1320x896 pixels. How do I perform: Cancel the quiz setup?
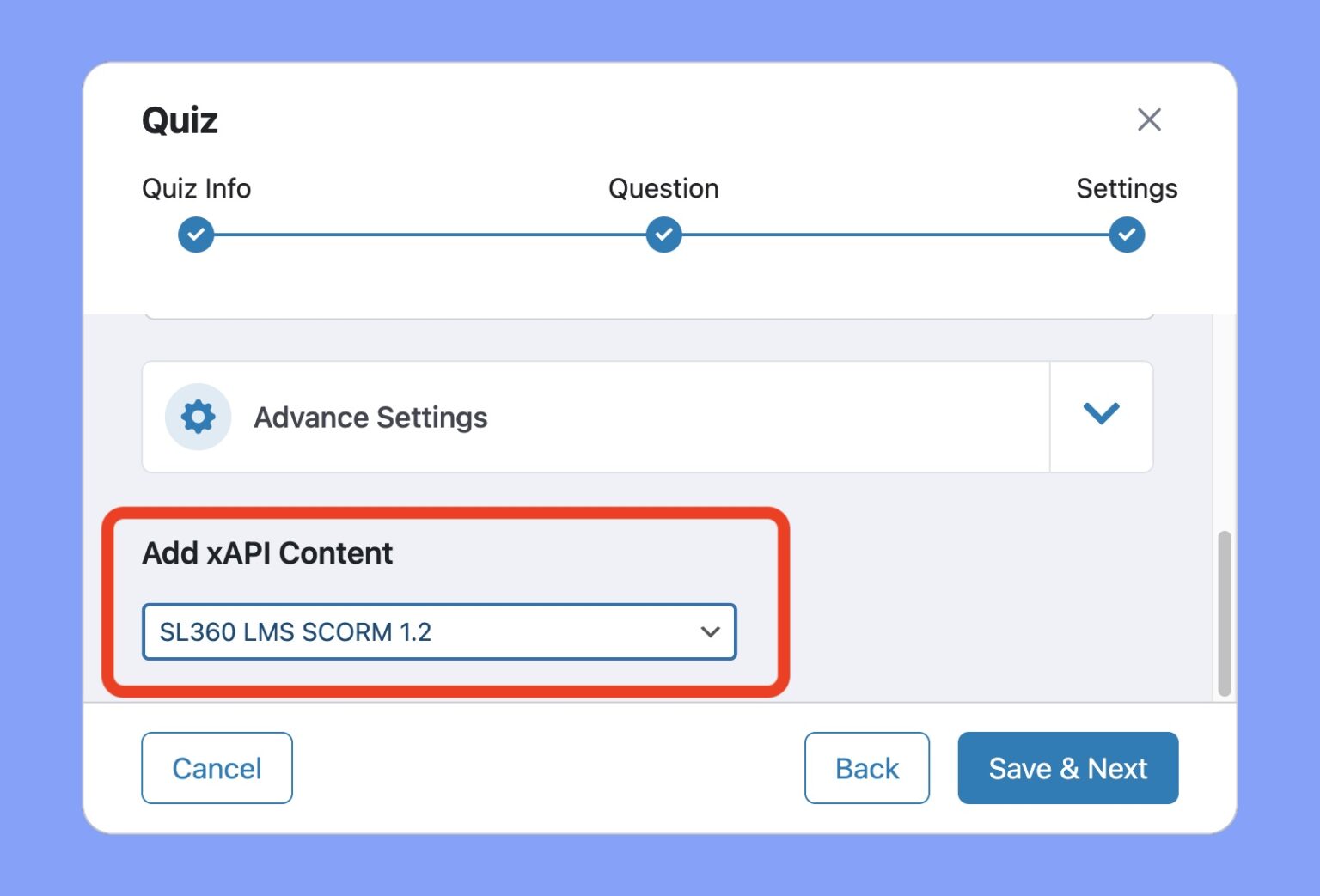[x=217, y=768]
